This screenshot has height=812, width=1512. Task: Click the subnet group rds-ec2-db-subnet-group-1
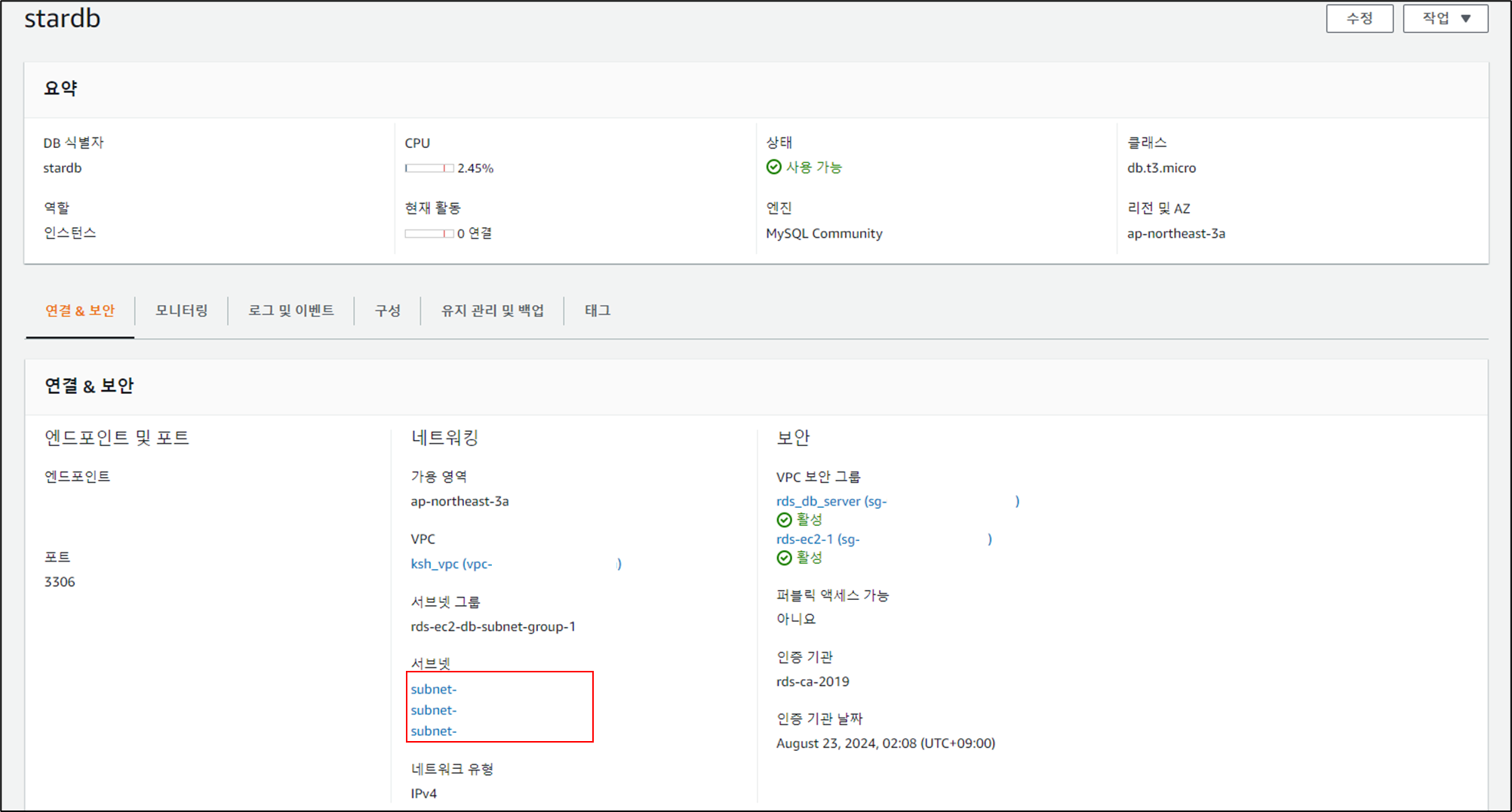point(493,626)
